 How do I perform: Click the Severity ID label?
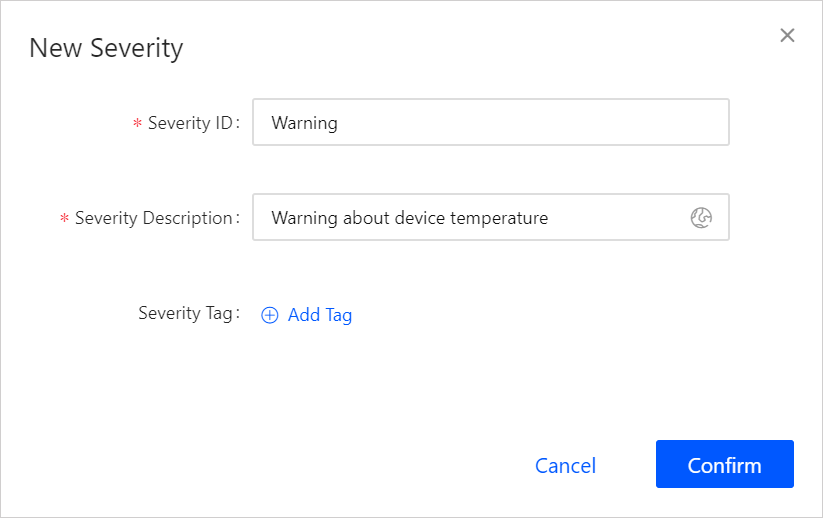(190, 123)
